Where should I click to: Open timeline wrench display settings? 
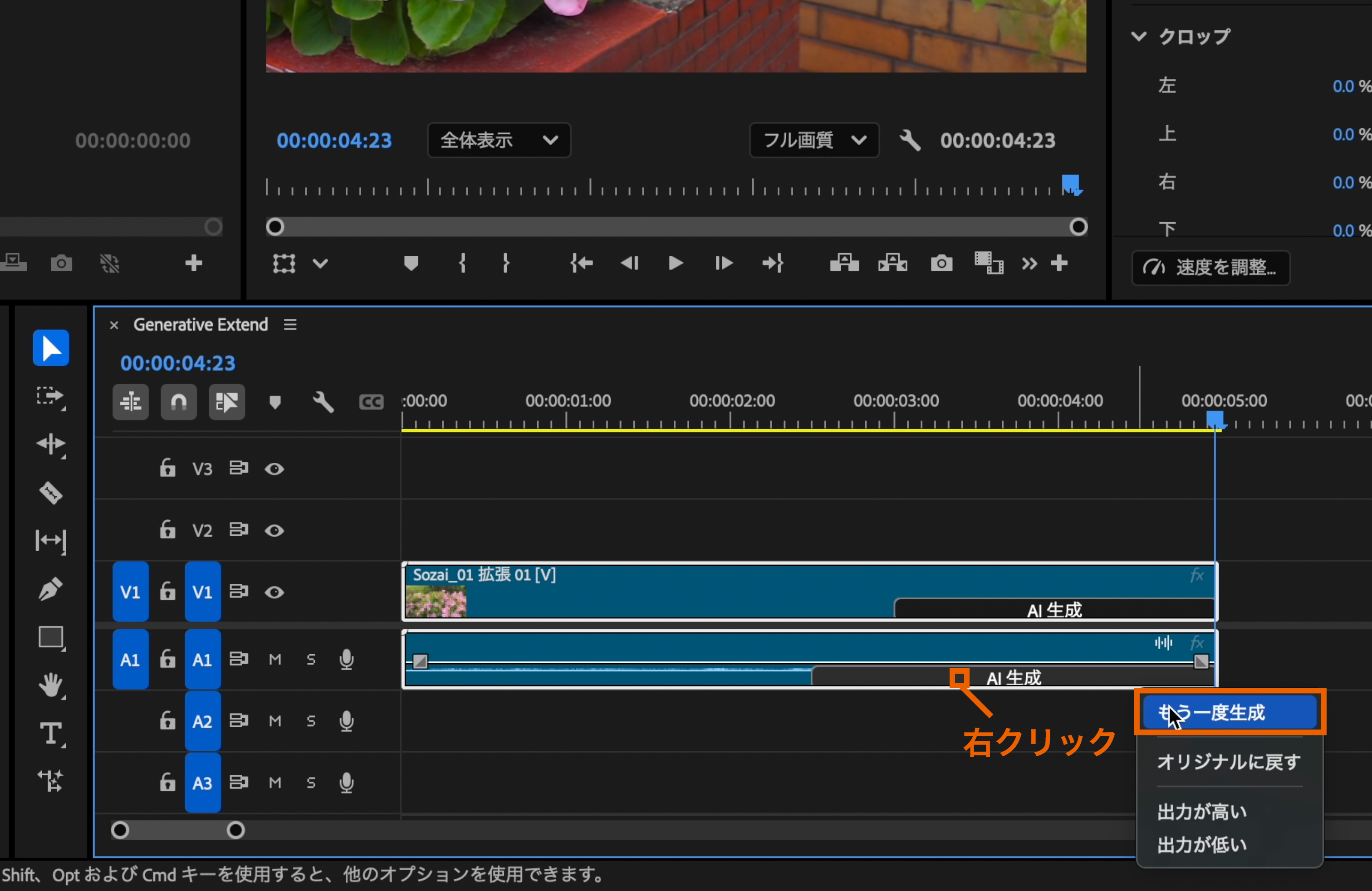[x=323, y=401]
